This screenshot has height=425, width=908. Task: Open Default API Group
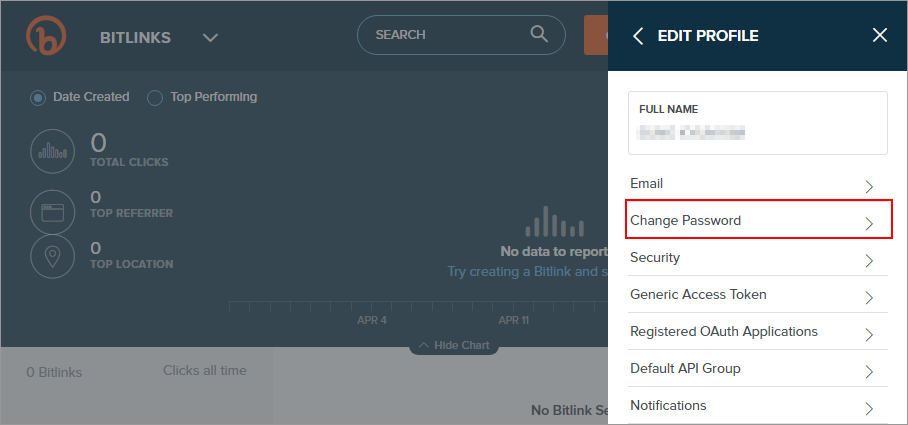pos(757,369)
